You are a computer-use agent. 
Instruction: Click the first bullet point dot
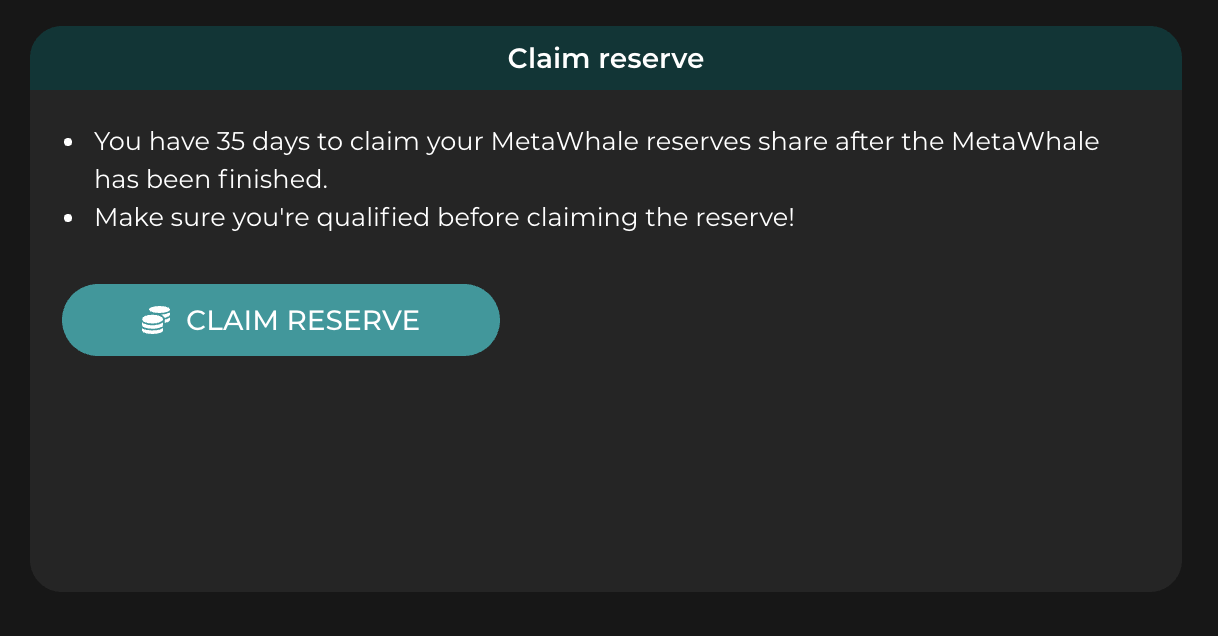coord(68,142)
